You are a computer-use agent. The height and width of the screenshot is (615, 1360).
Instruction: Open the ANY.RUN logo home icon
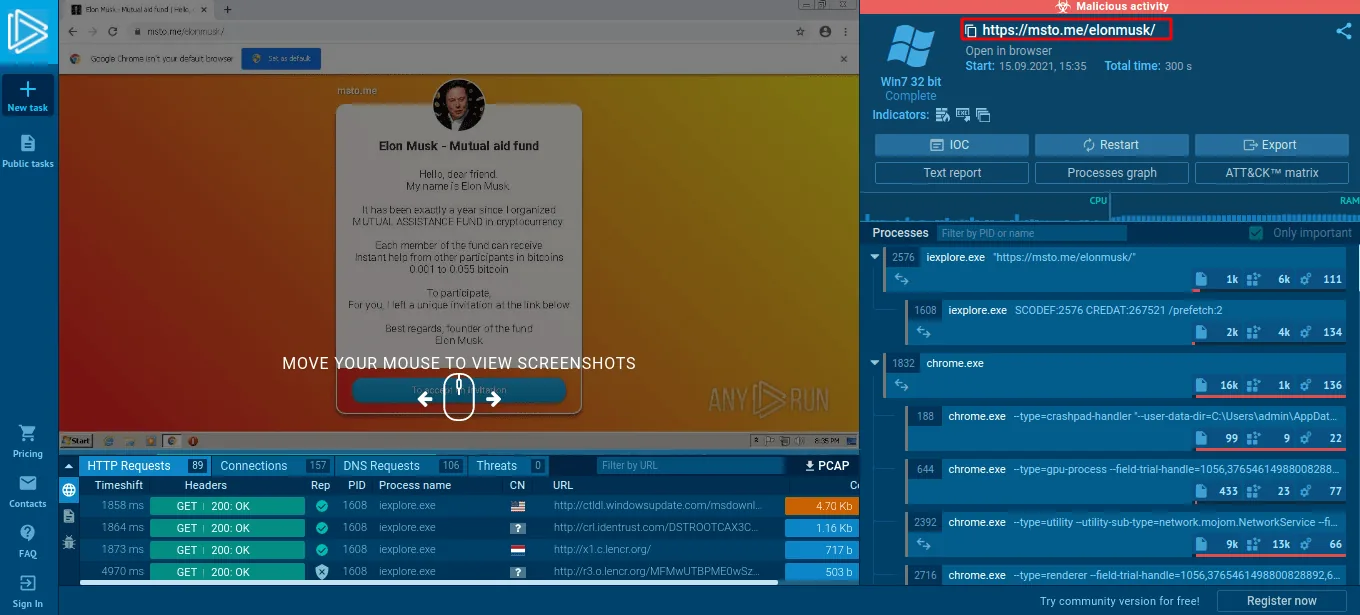pyautogui.click(x=28, y=32)
